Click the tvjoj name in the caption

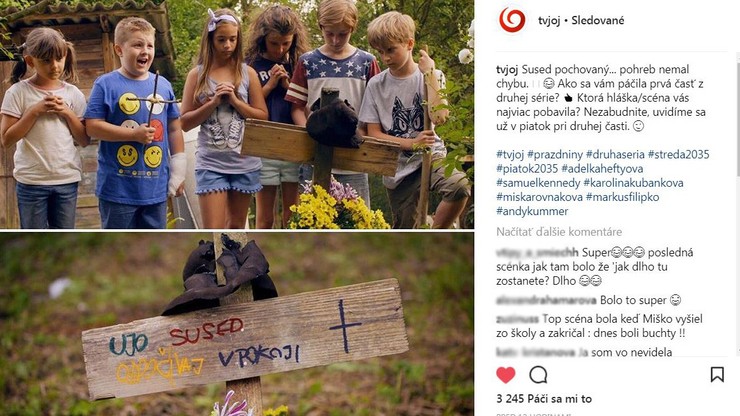point(507,69)
